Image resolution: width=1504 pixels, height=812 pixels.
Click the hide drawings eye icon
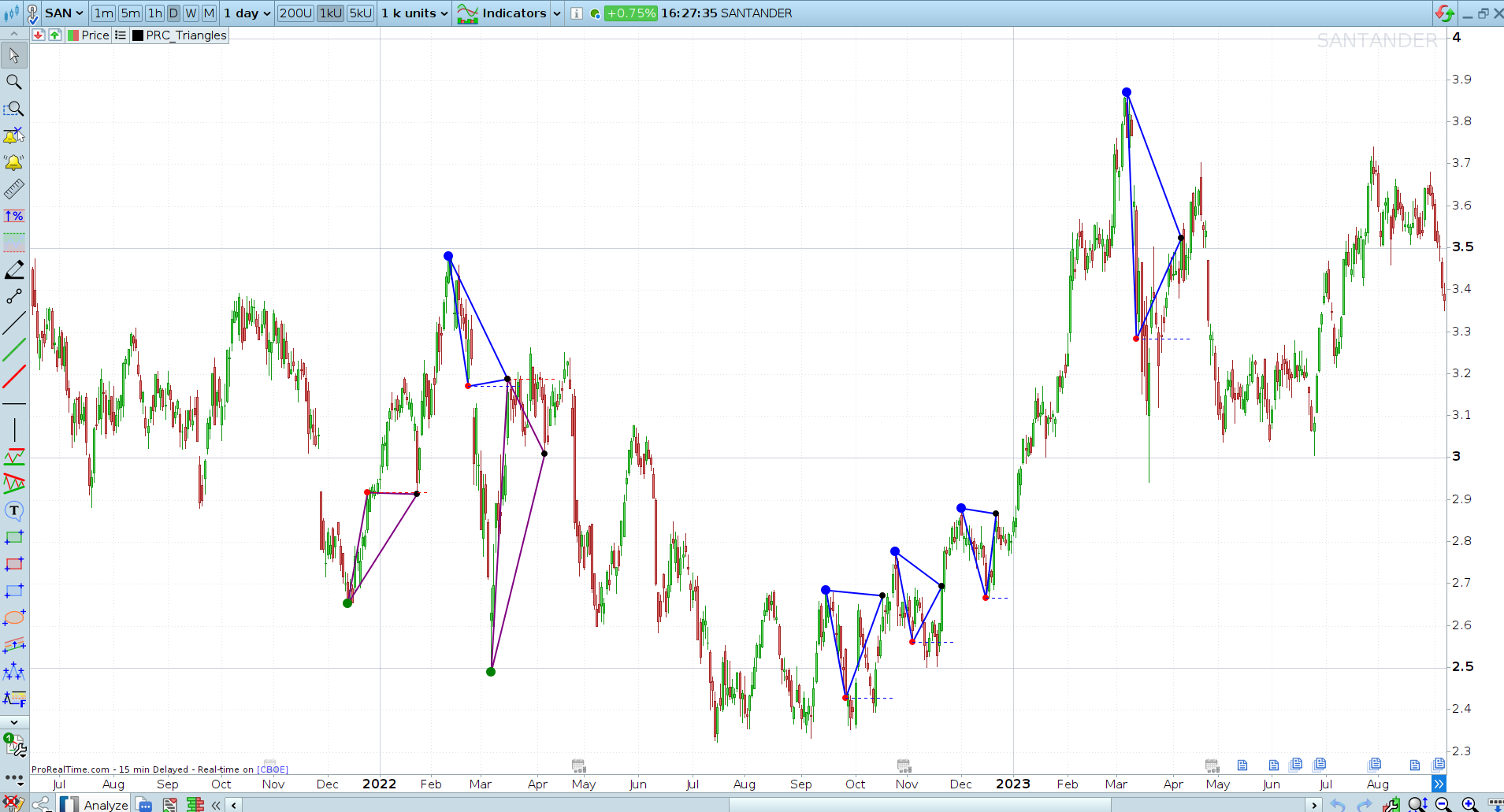[x=14, y=804]
